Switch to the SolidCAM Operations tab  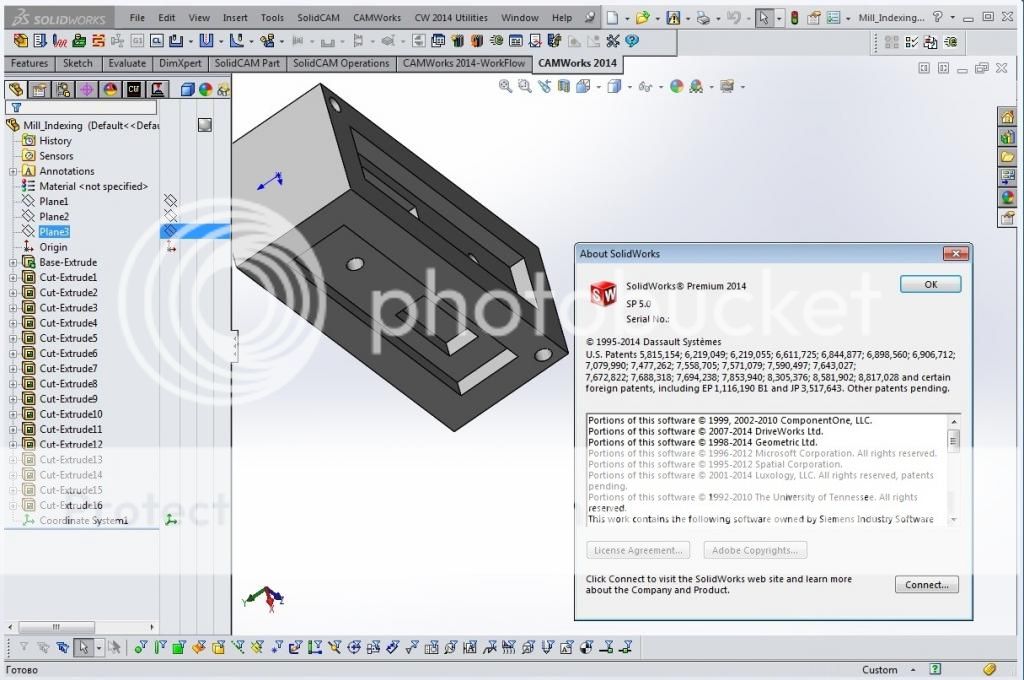click(341, 63)
